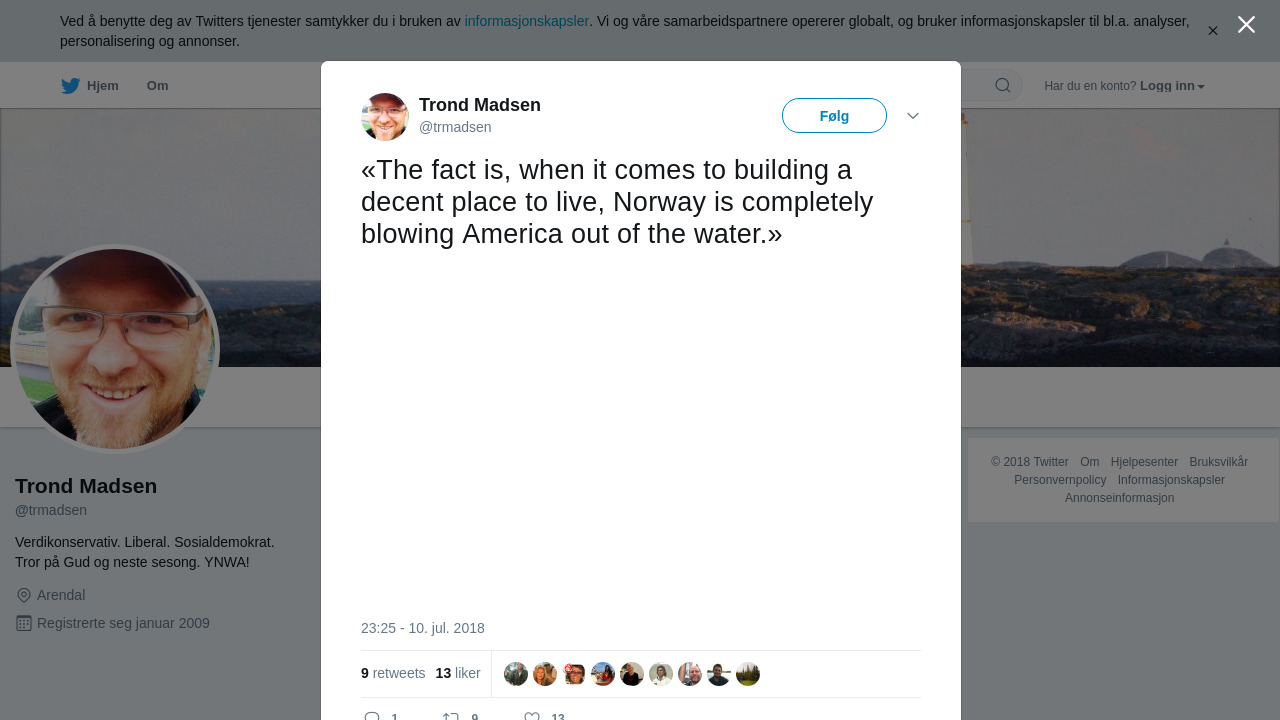Click the last liker's avatar thumbnail
1280x720 pixels.
(748, 674)
